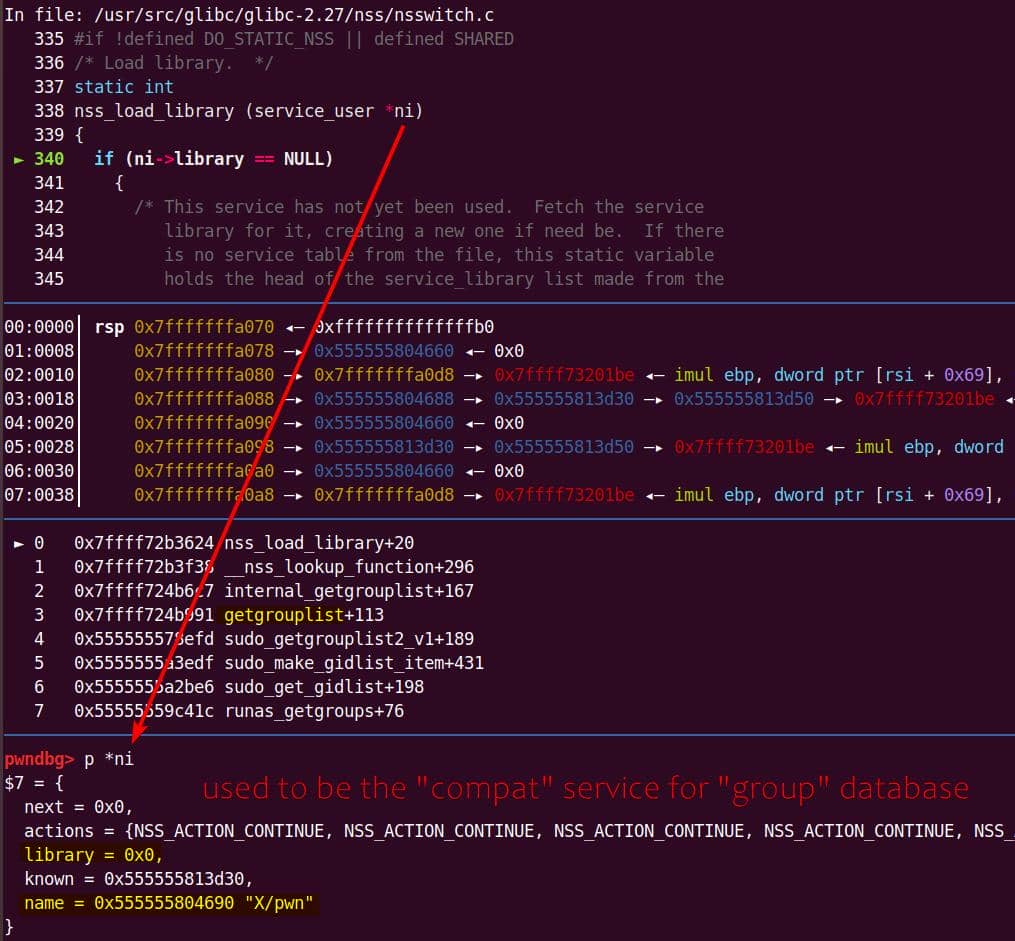The image size is (1015, 941).
Task: Click the green current-line arrow marker at line 340
Action: pyautogui.click(x=19, y=159)
